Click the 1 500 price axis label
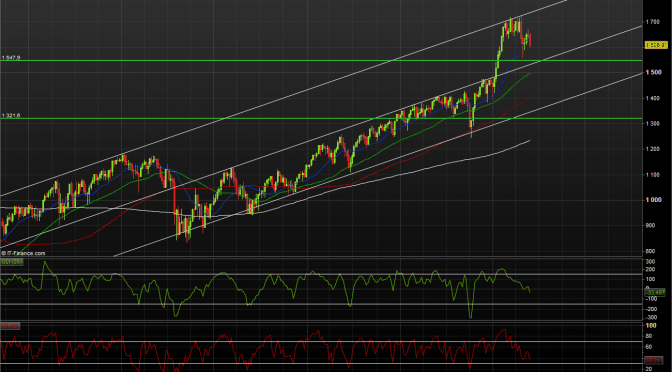This screenshot has width=672, height=372. (x=654, y=72)
